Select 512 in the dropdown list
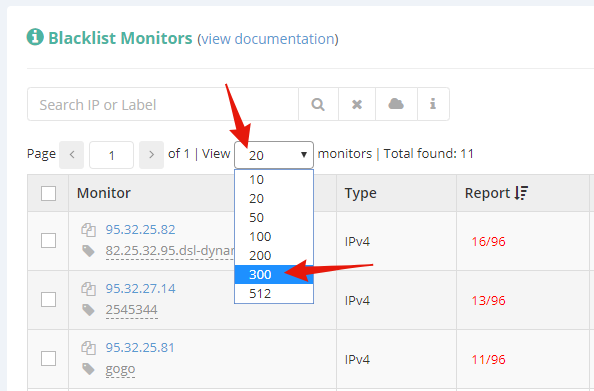 [274, 293]
